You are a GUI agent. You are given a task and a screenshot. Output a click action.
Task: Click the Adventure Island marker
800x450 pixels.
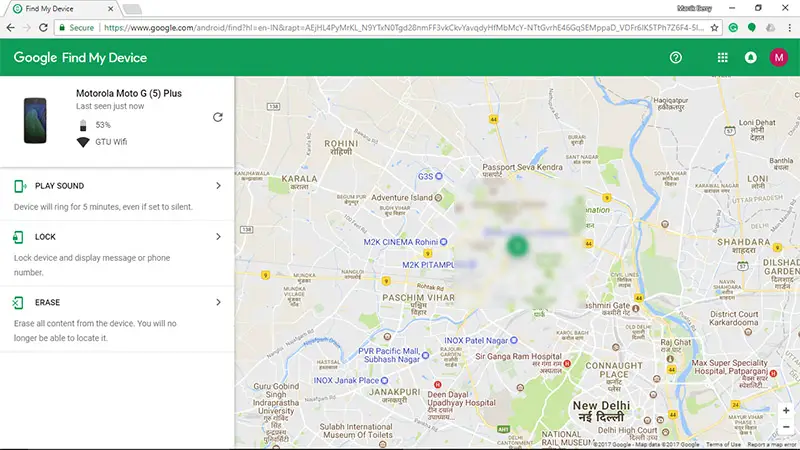point(438,197)
